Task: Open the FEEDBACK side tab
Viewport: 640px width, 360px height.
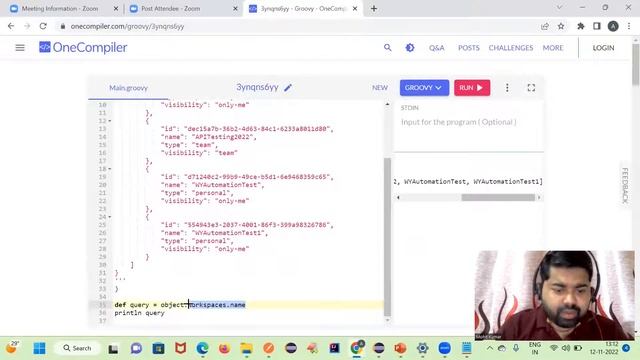Action: tap(624, 186)
